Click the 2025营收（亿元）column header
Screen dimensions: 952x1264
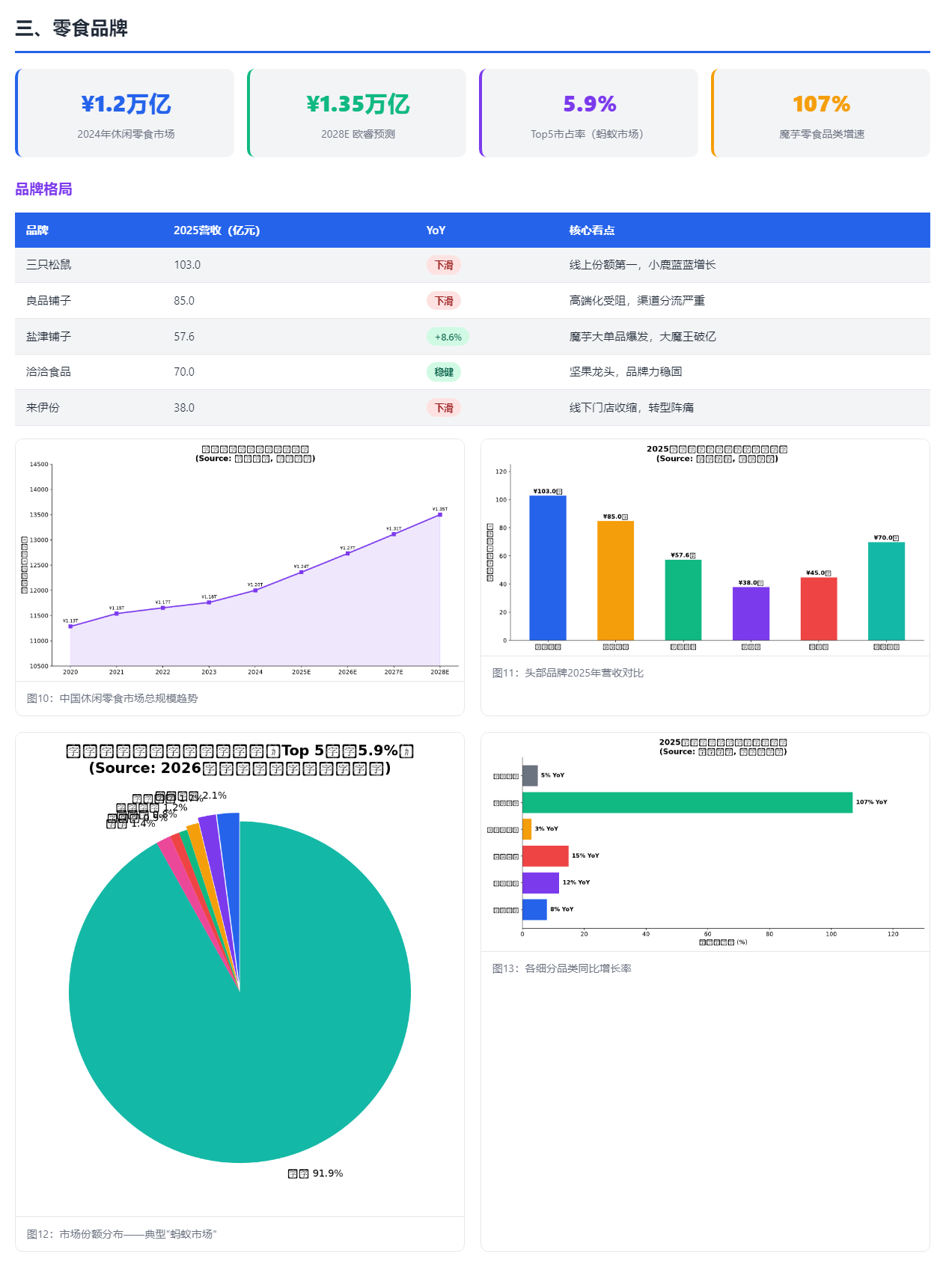217,230
